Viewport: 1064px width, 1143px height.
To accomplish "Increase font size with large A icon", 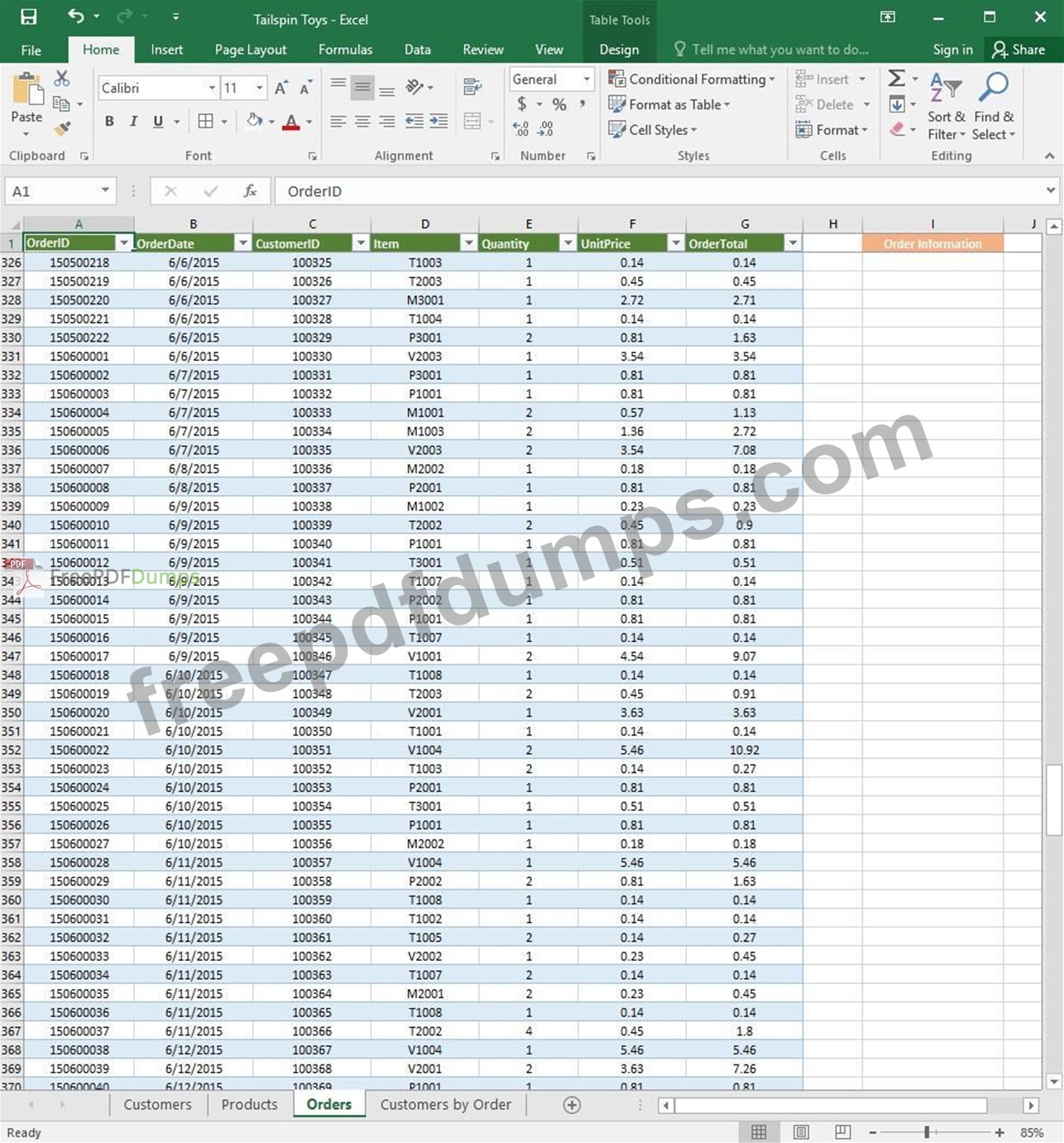I will coord(281,88).
